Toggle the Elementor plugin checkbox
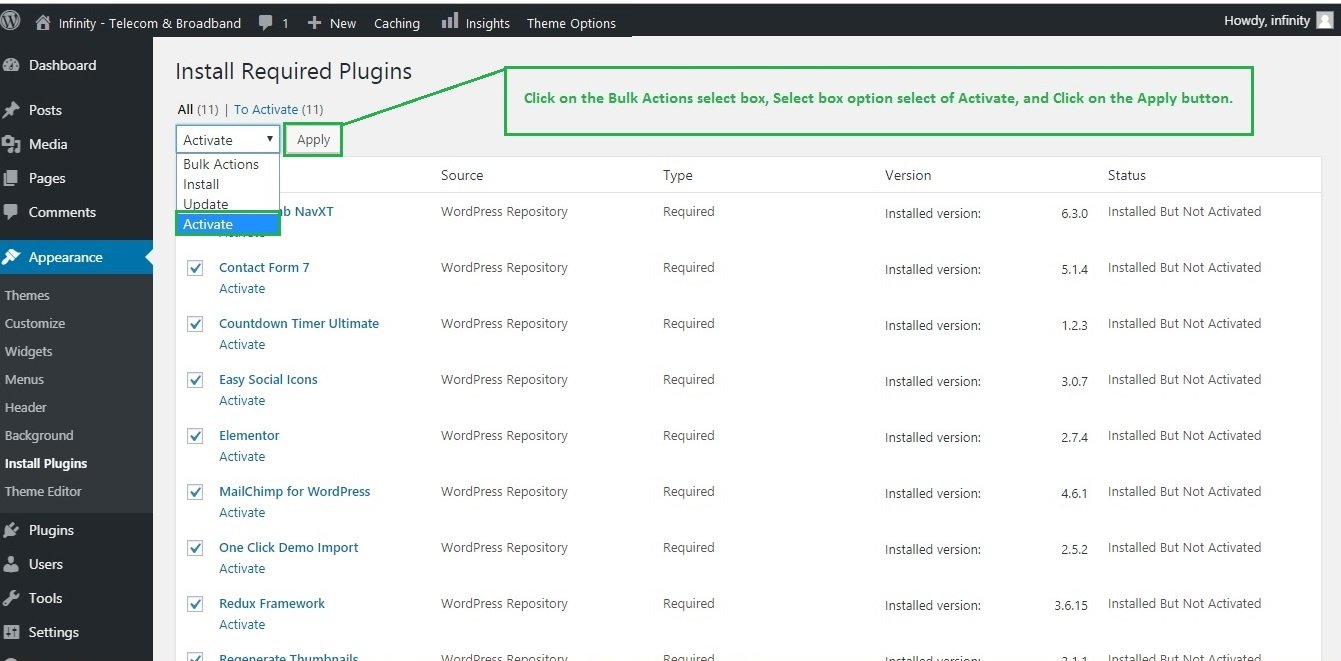 (x=196, y=436)
